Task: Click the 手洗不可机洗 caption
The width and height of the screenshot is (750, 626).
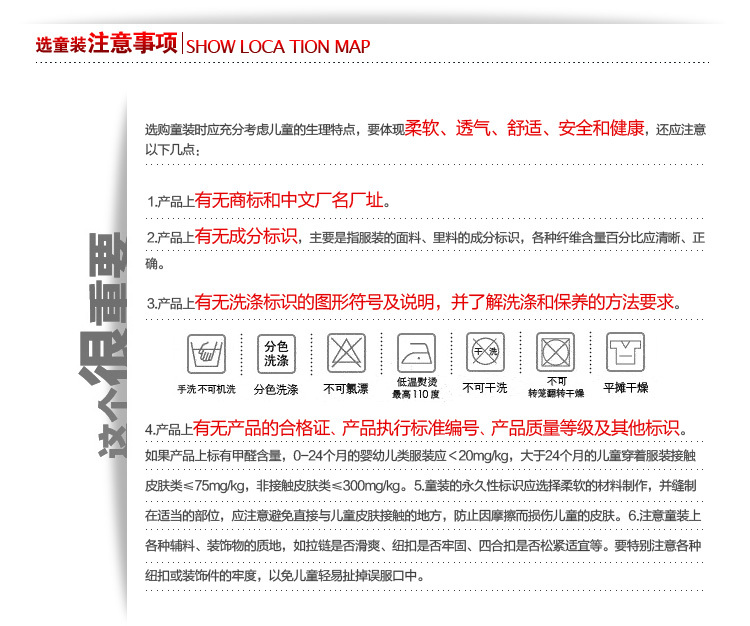Action: [x=206, y=389]
